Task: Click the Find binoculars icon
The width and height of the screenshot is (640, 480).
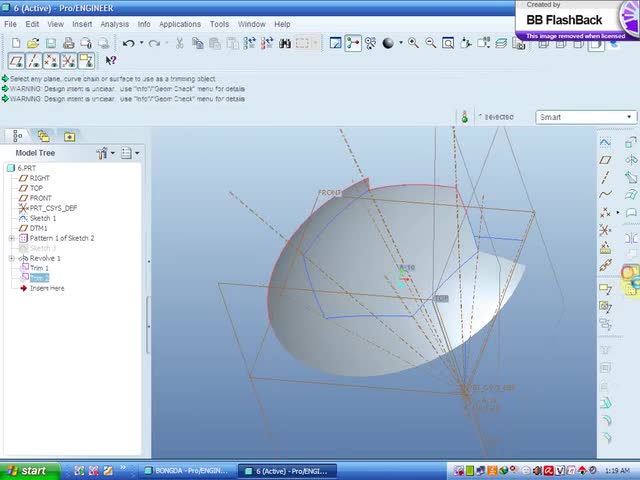Action: pyautogui.click(x=285, y=43)
